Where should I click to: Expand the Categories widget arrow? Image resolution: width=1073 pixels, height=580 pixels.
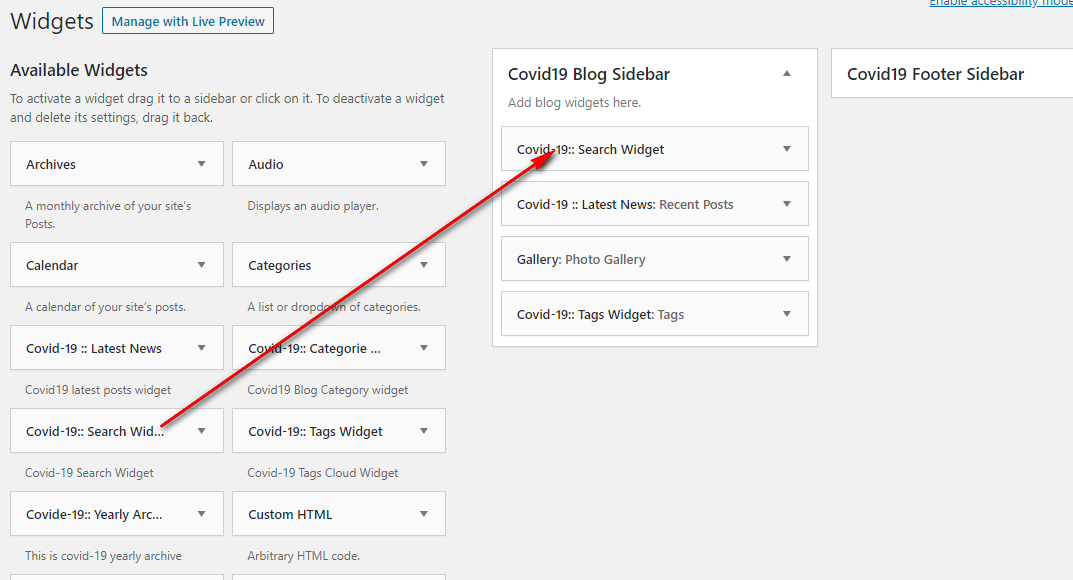424,265
